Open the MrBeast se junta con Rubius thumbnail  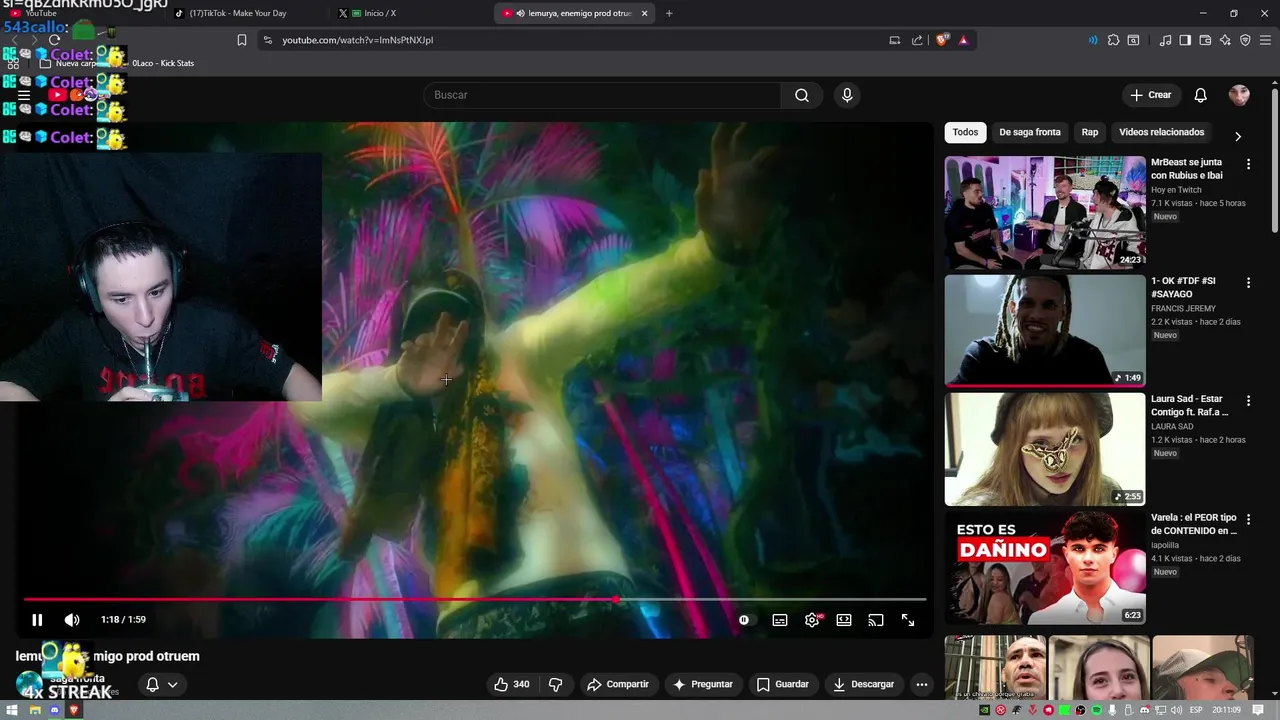(x=1045, y=212)
